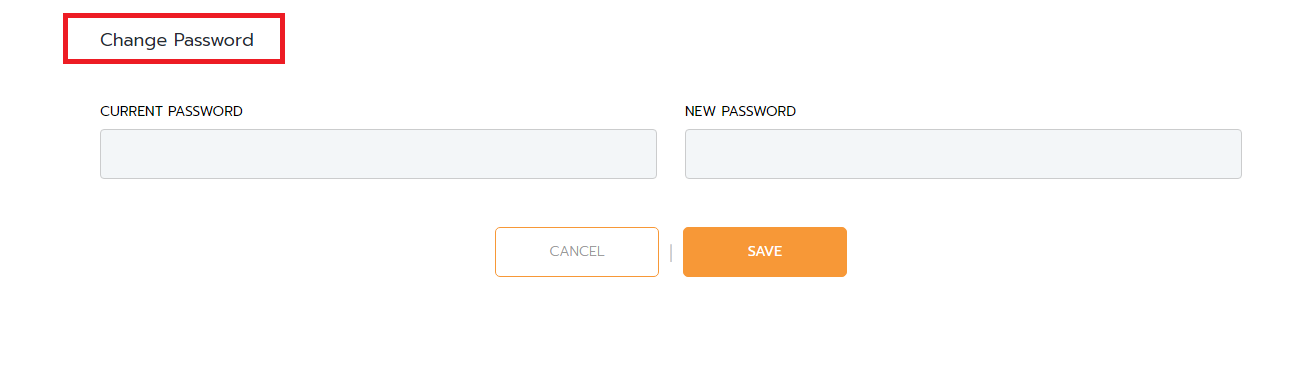
Task: Click the vertical bar beside SAVE
Action: pyautogui.click(x=671, y=252)
